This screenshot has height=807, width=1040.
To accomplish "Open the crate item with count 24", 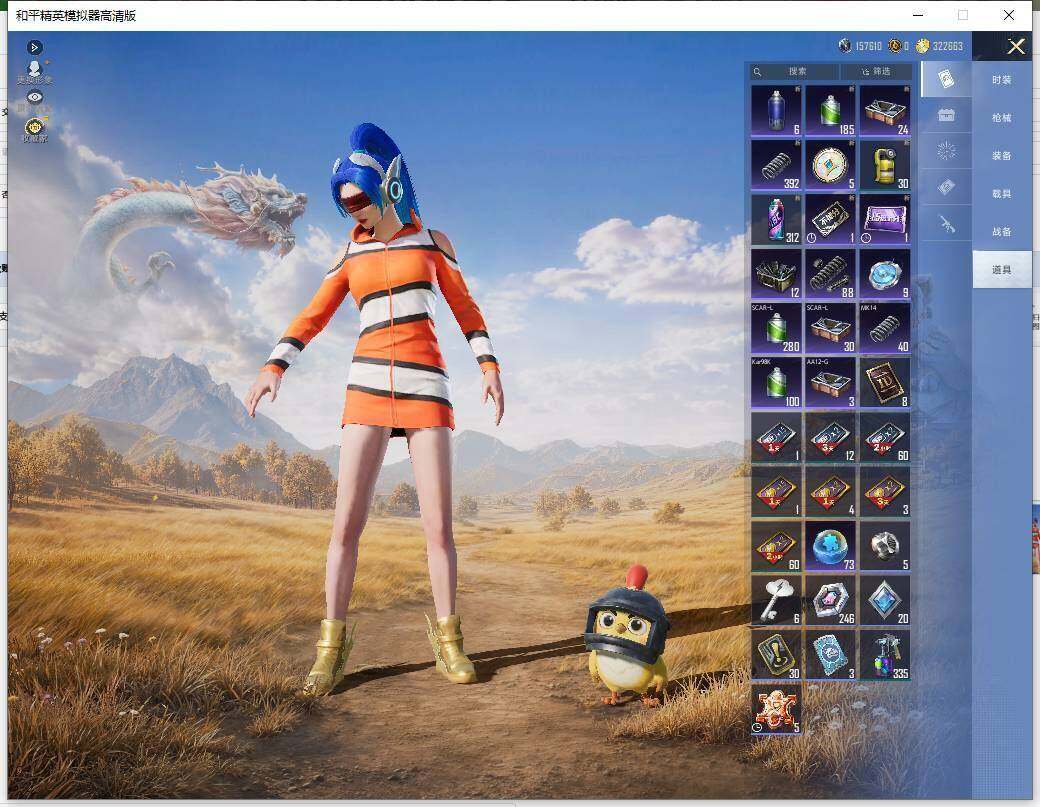I will (884, 110).
